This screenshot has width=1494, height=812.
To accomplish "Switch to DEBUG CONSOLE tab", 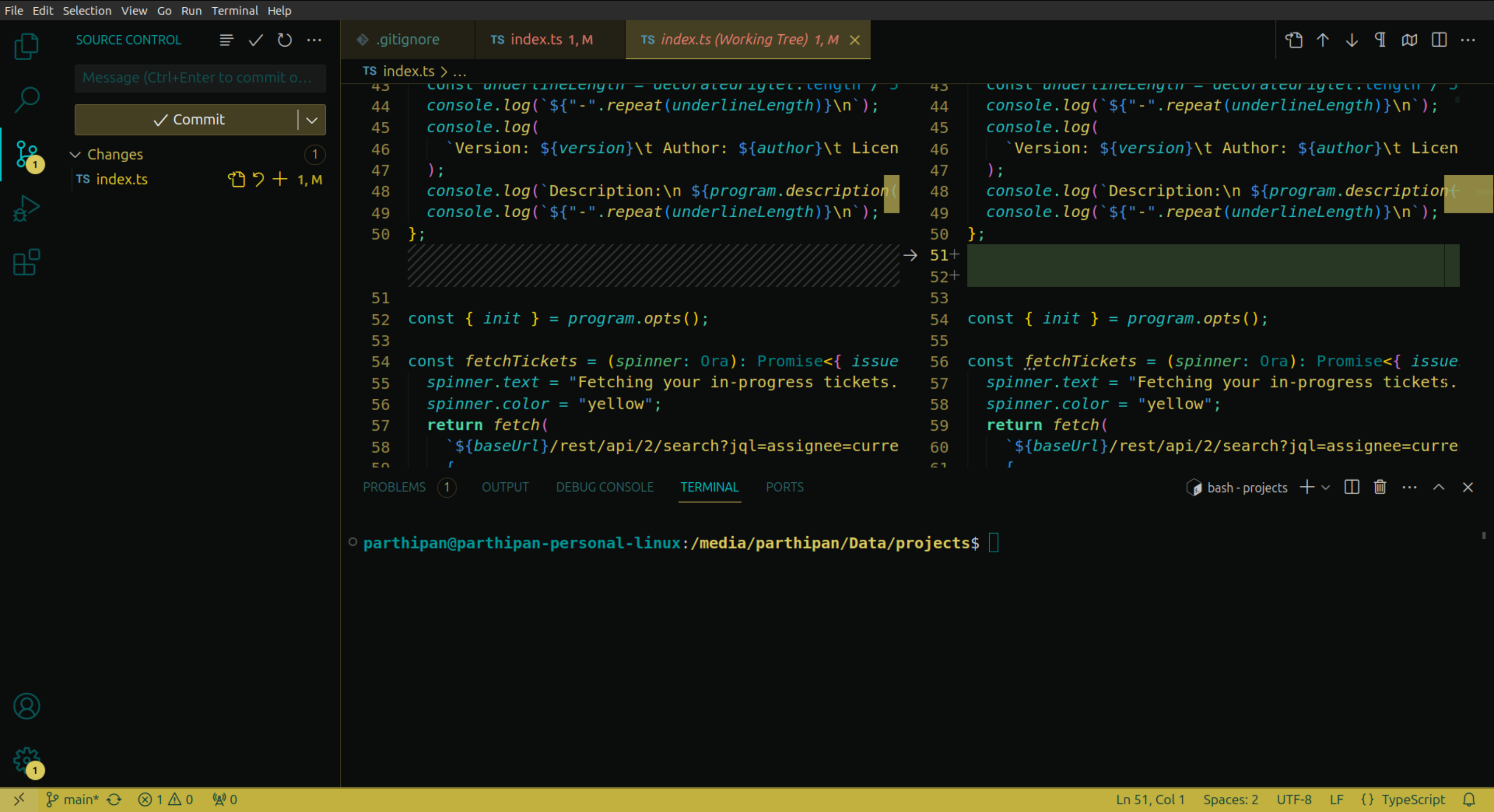I will (x=605, y=487).
